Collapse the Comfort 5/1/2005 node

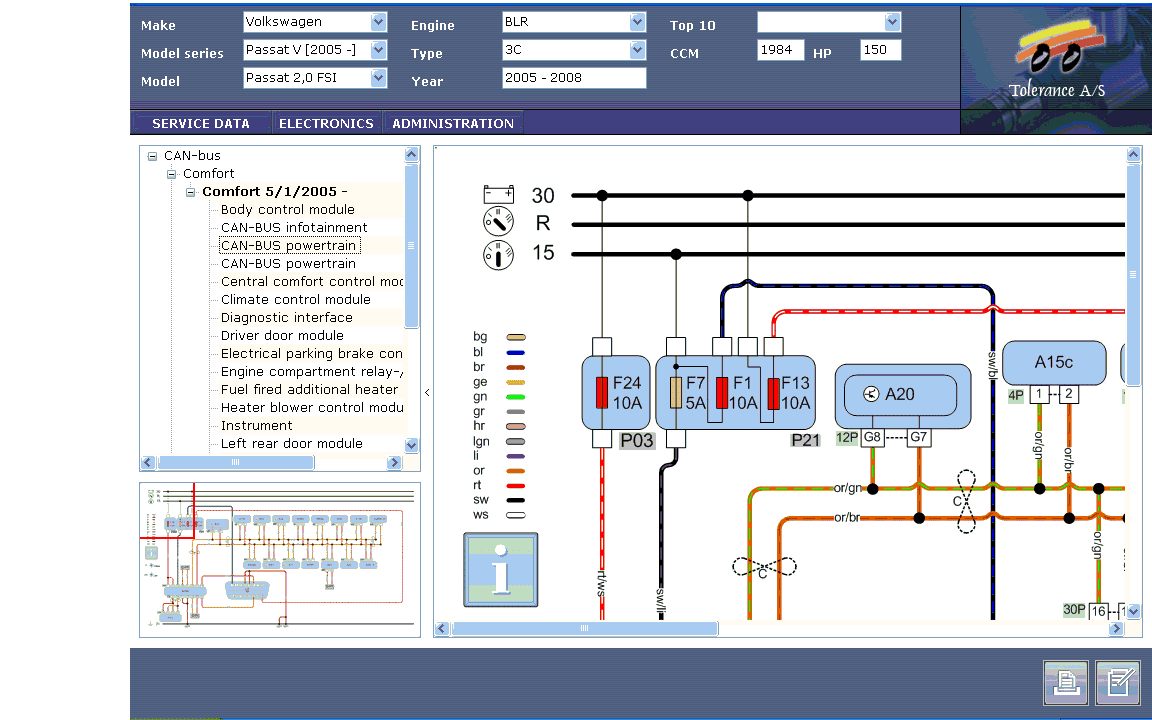pos(190,192)
